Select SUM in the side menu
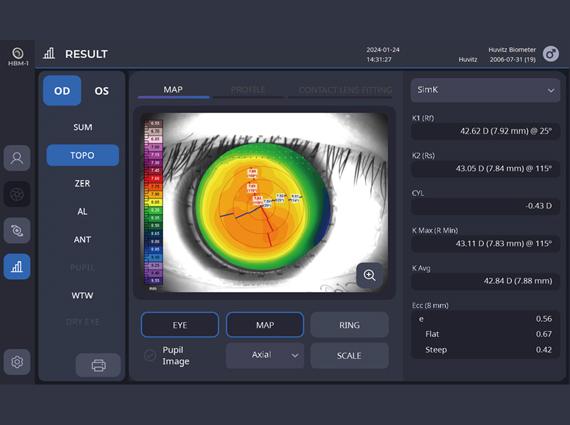This screenshot has width=570, height=425. tap(83, 127)
